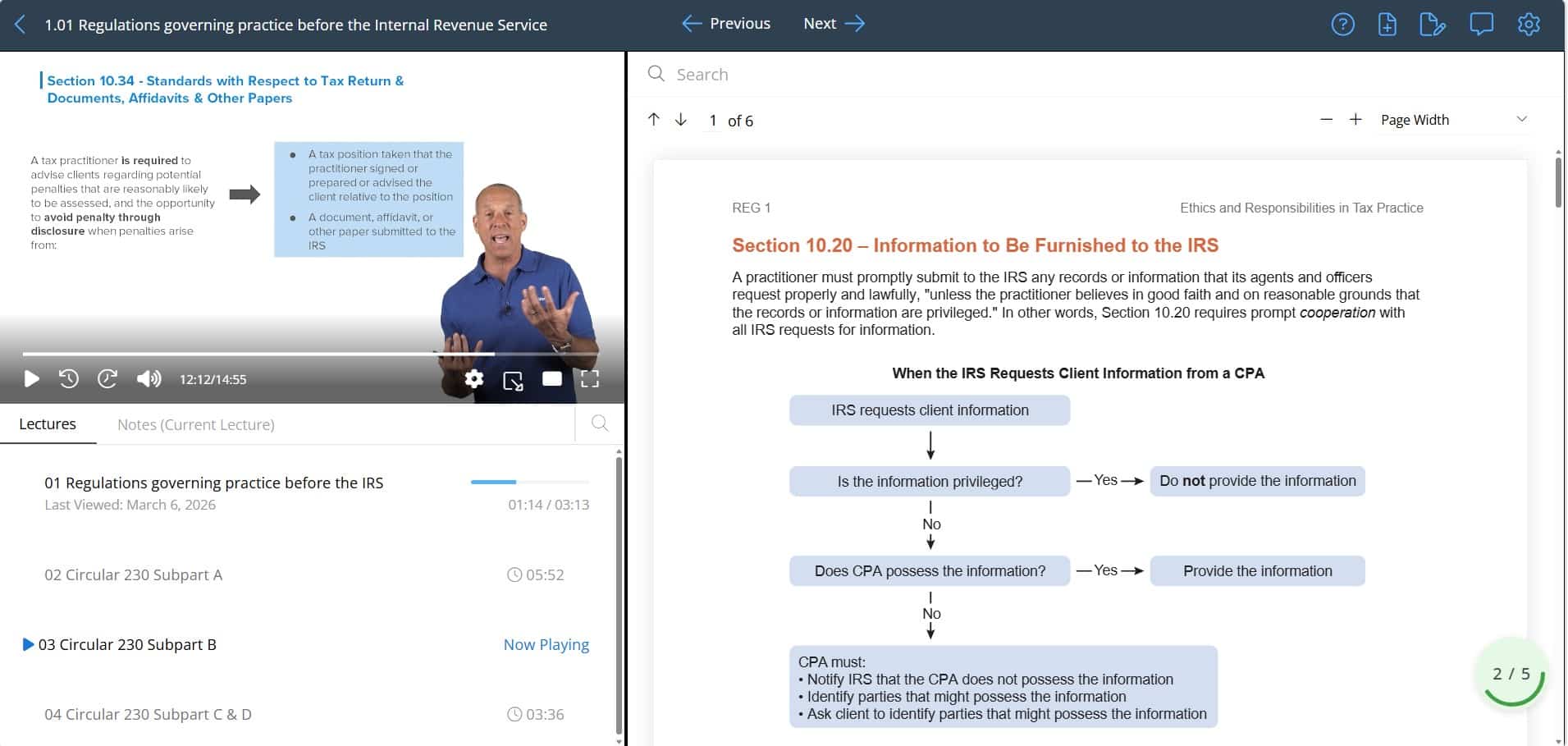Viewport: 1568px width, 746px height.
Task: Go back using the top-left chevron
Action: (x=21, y=25)
